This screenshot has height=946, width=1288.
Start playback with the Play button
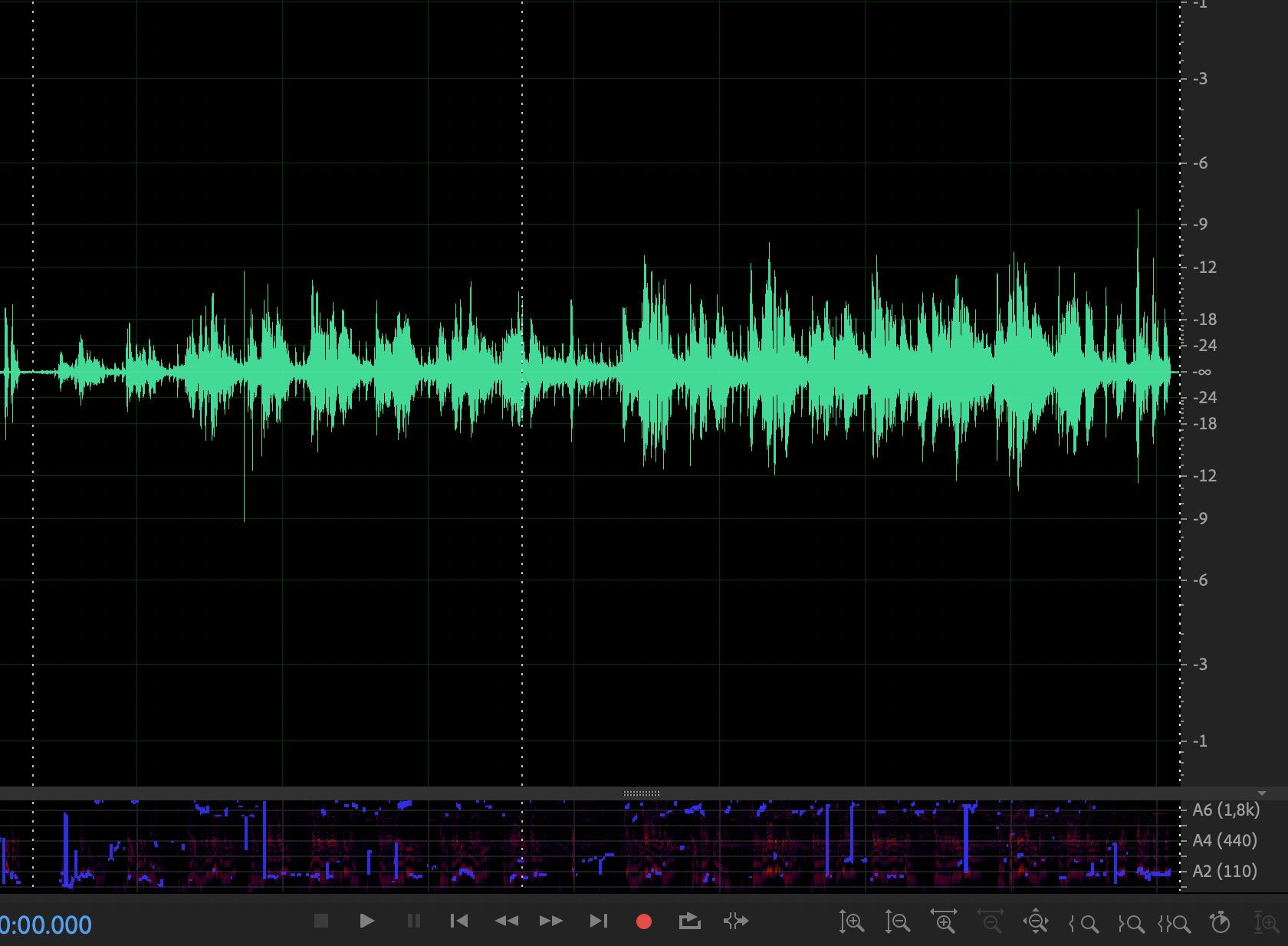pos(366,921)
